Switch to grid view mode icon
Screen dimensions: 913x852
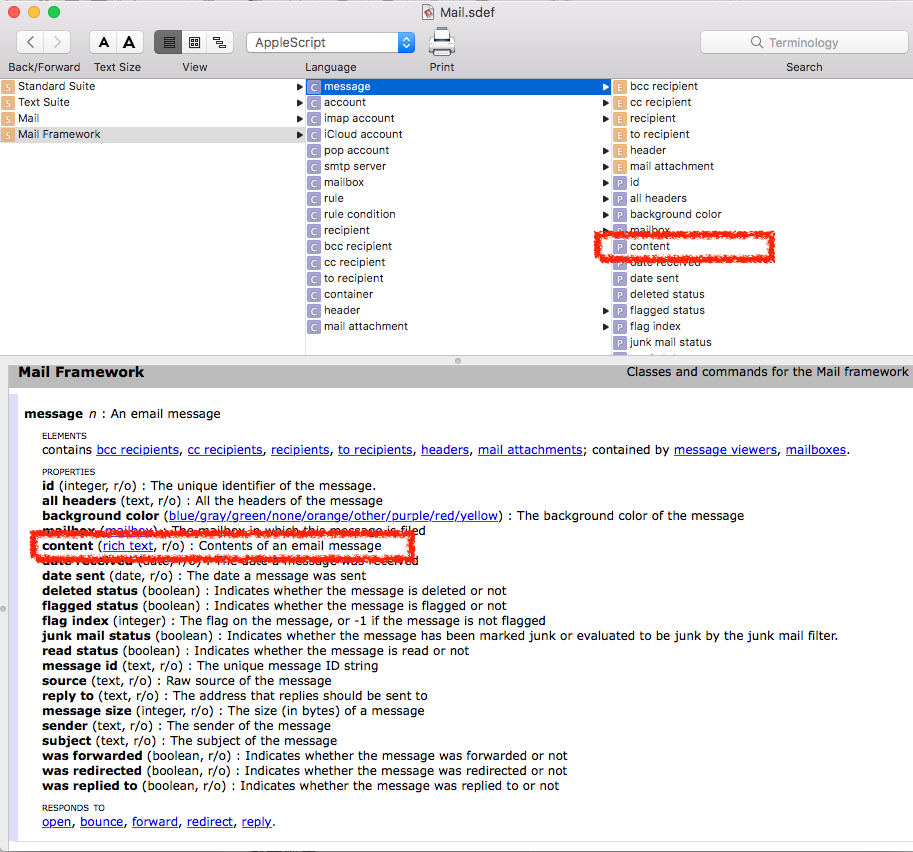(194, 42)
